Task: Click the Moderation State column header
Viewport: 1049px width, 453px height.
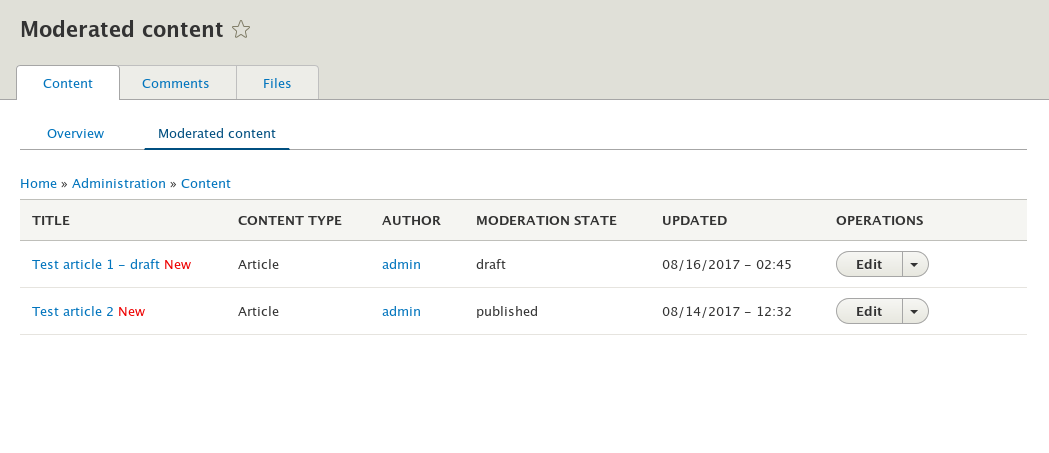Action: click(546, 220)
